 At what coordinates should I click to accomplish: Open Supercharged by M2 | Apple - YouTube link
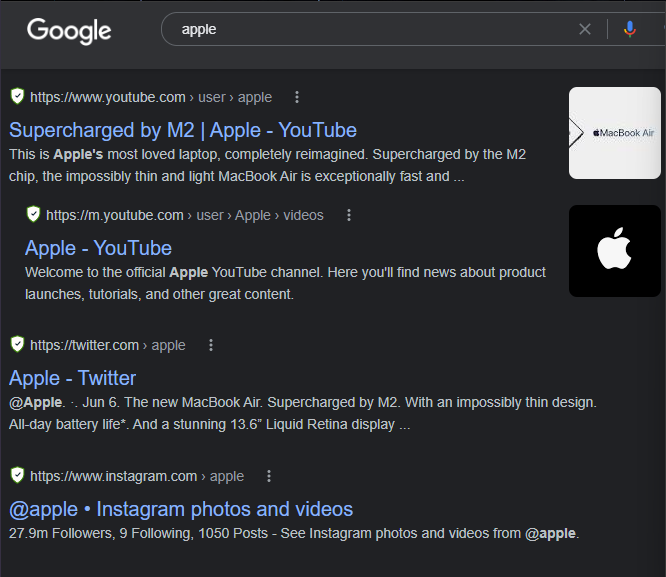183,130
